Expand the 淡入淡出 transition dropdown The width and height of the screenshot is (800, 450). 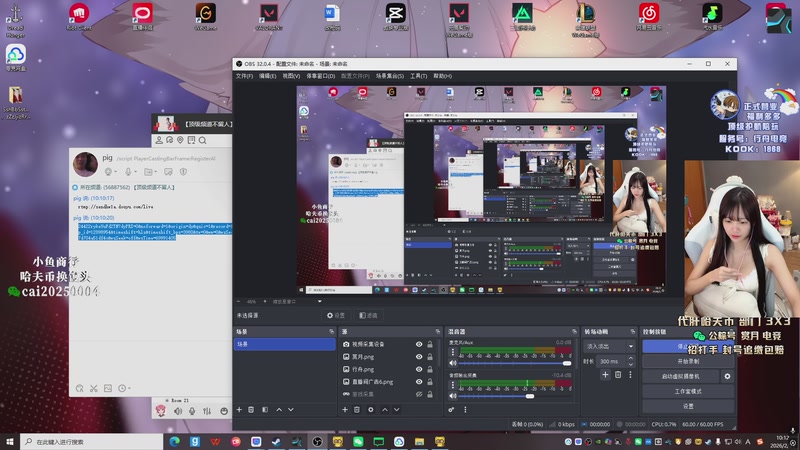tap(607, 345)
